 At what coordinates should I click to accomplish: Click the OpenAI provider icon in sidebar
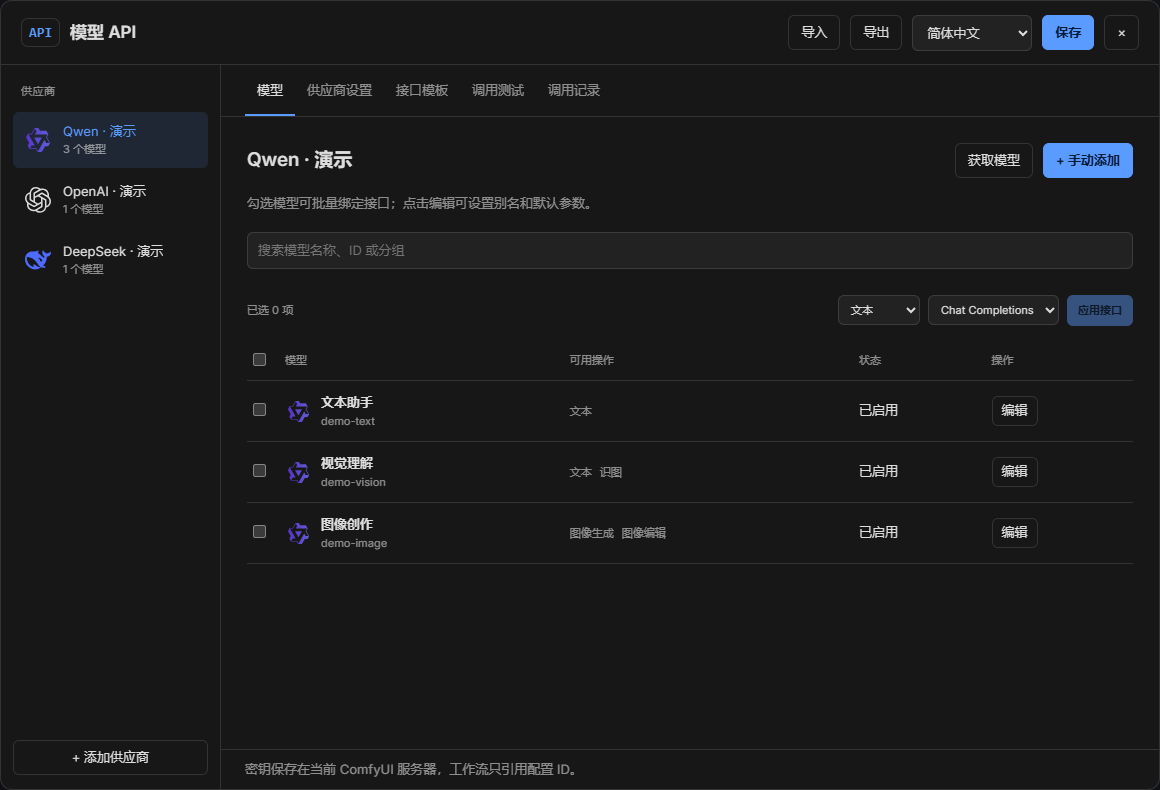[x=38, y=200]
